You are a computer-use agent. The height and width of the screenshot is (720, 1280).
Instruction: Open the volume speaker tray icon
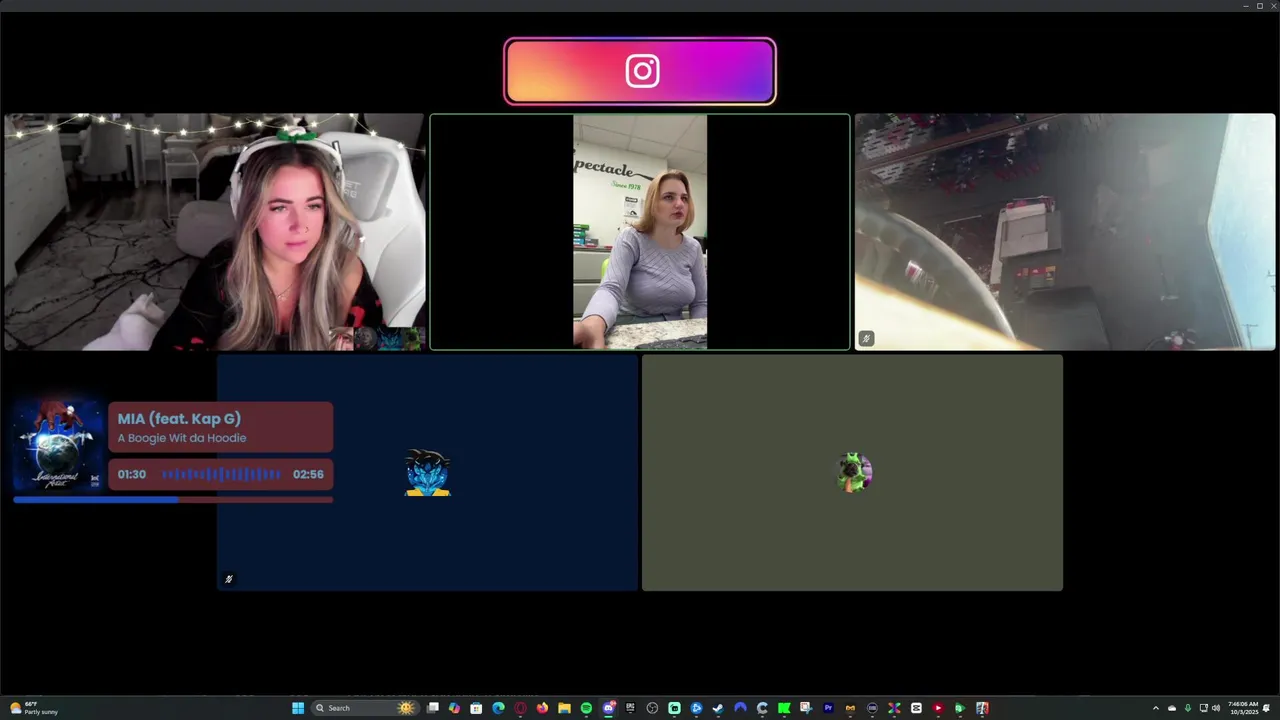(1216, 708)
